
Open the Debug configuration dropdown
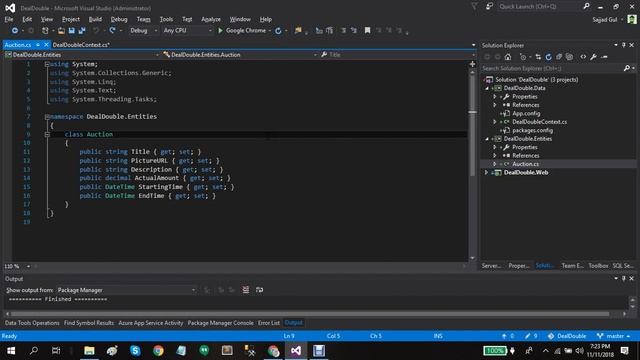143,31
